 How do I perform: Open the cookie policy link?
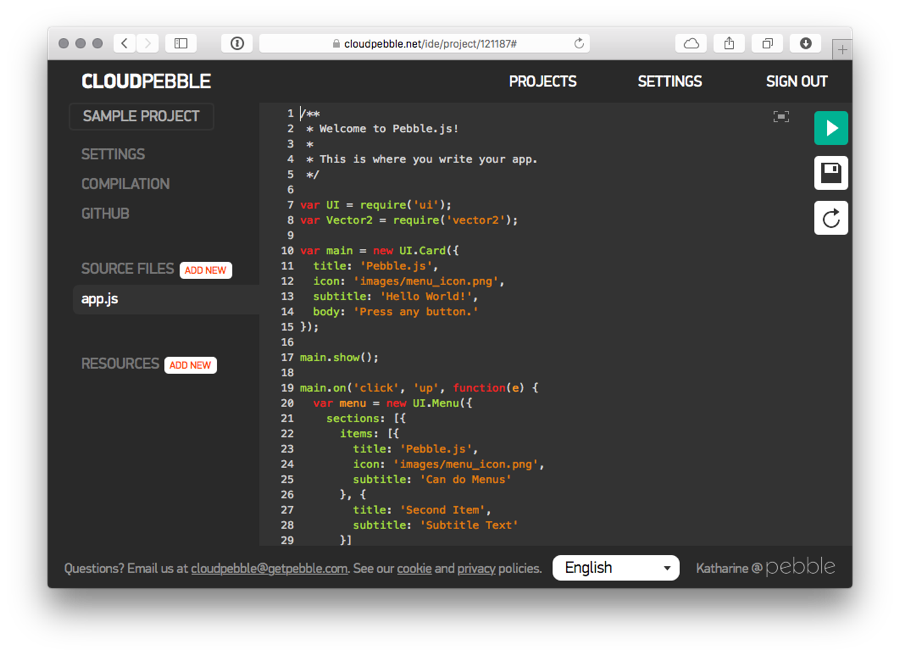(414, 568)
